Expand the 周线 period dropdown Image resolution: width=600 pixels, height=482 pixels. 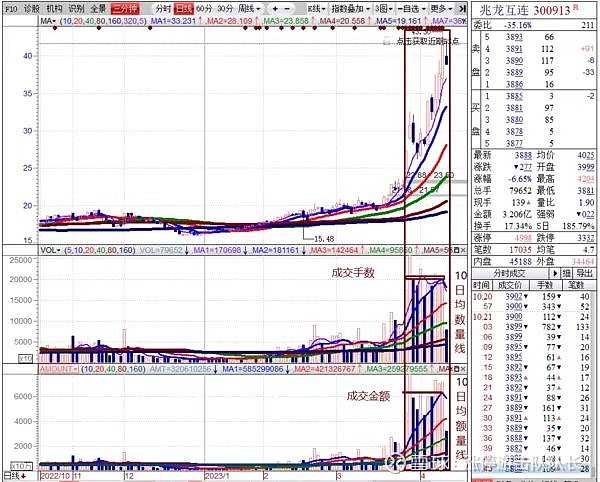tap(271, 7)
